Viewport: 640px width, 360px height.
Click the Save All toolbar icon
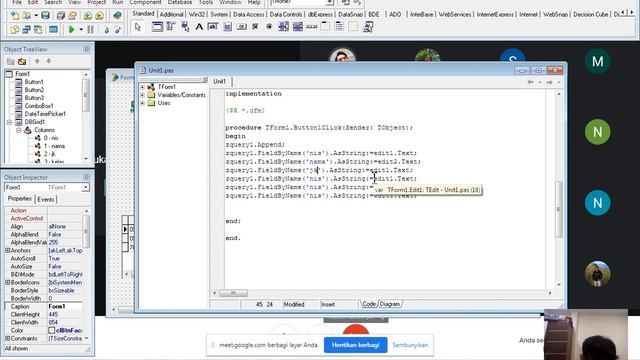[61, 16]
